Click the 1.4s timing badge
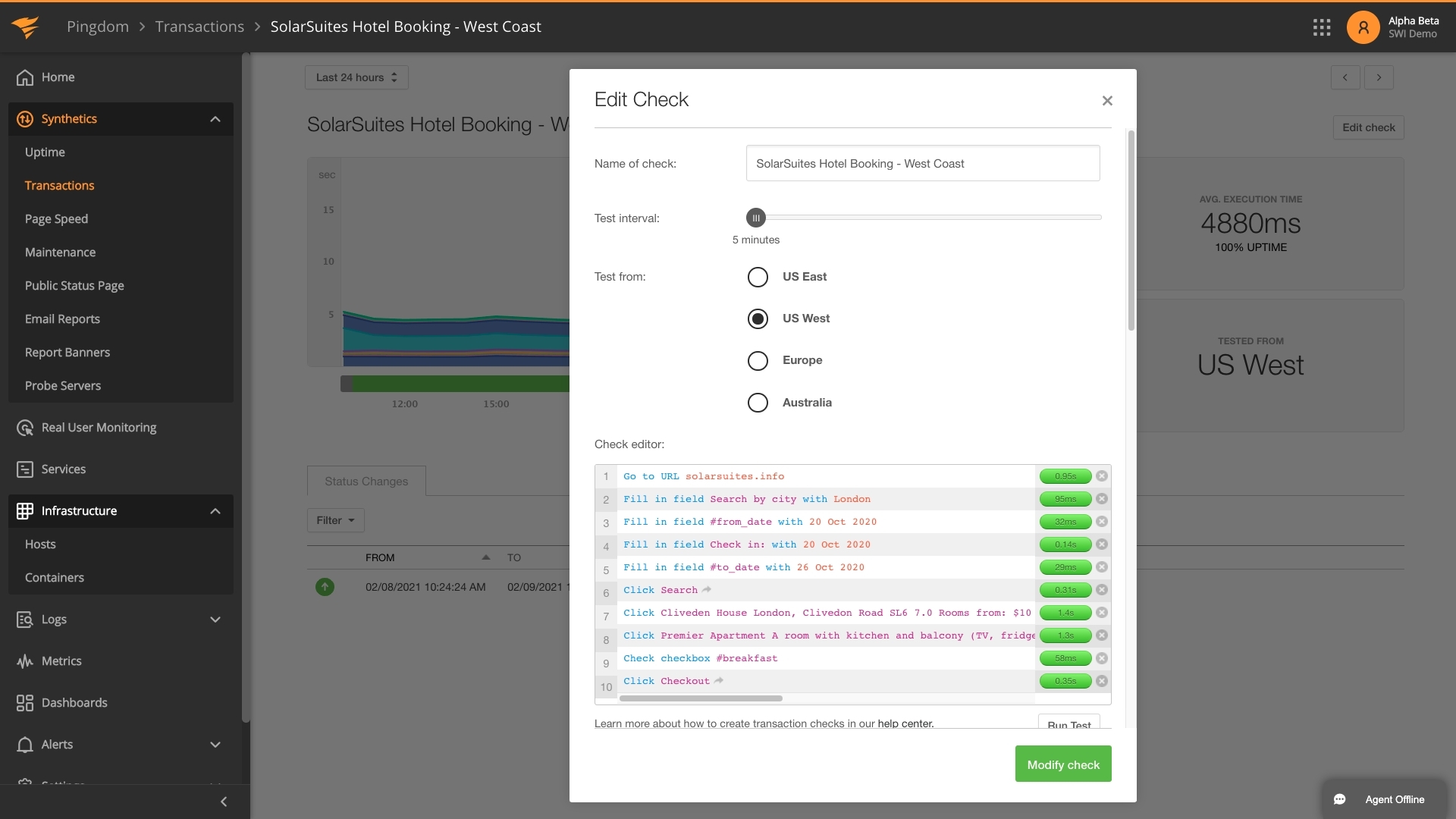The height and width of the screenshot is (819, 1456). 1065,613
